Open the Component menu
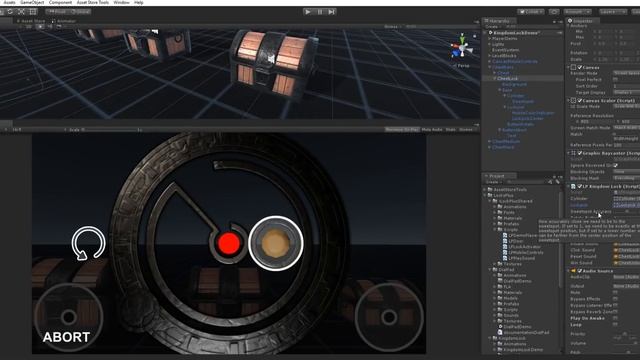The width and height of the screenshot is (640, 360). tap(60, 2)
